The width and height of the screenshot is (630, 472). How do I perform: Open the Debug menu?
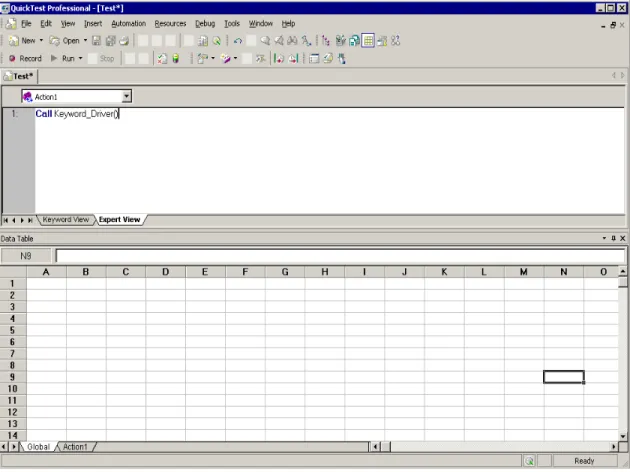(205, 24)
